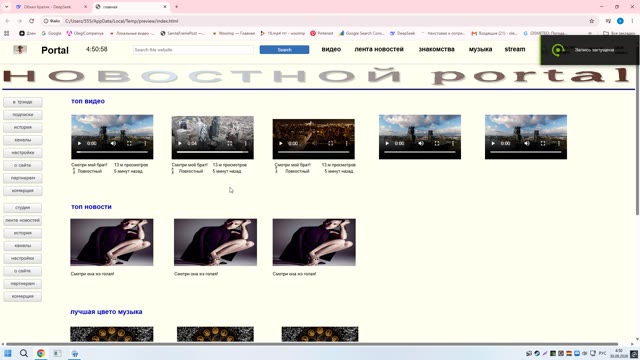Reload the current page

[31, 21]
